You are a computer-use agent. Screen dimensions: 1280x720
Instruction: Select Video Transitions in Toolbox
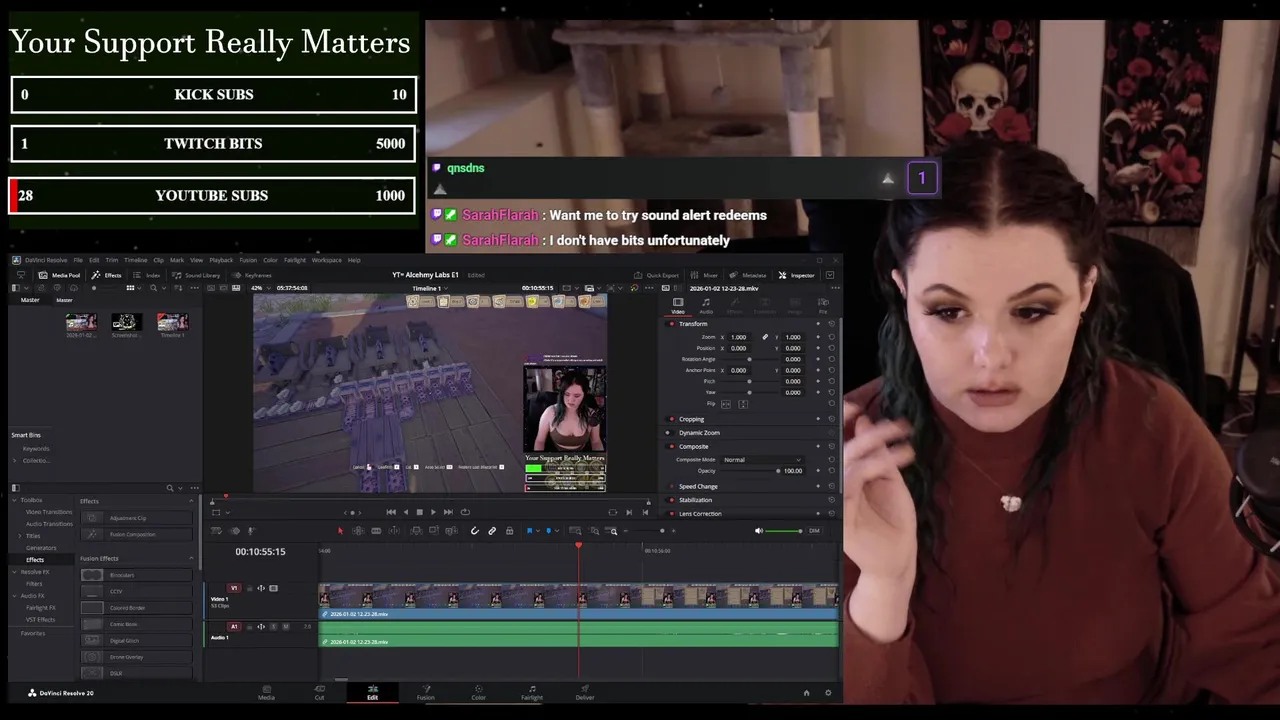49,512
